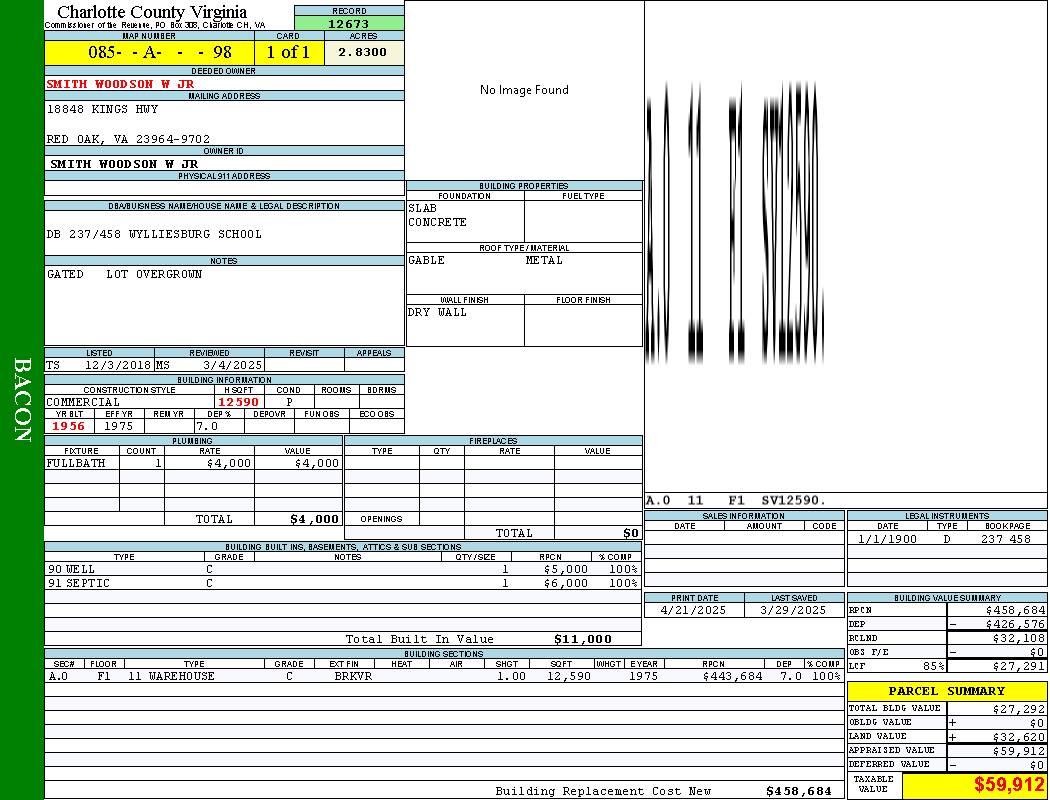Select the empty Physical 911 Address field
This screenshot has width=1050, height=800.
click(x=224, y=188)
